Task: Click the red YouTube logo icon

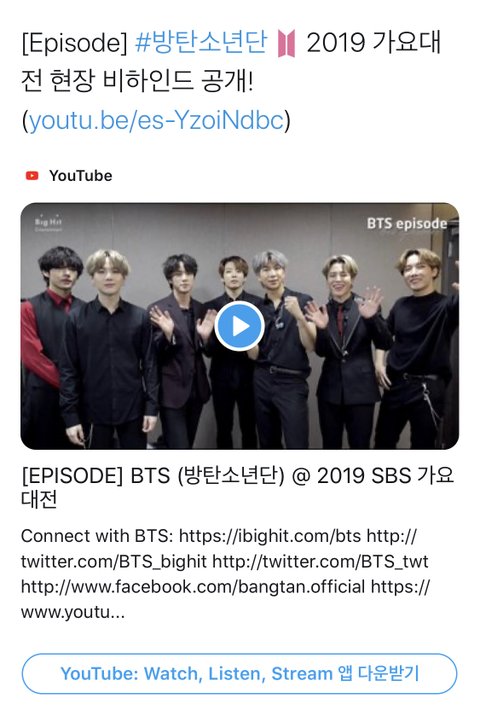Action: point(32,175)
